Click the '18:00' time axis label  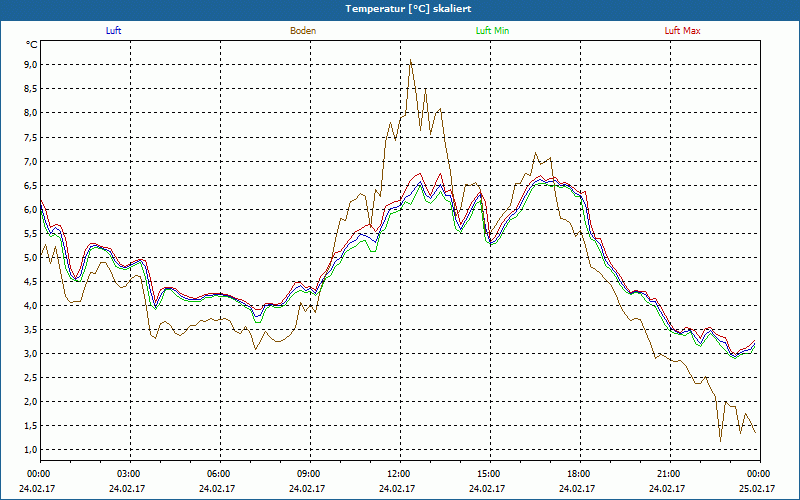click(577, 474)
